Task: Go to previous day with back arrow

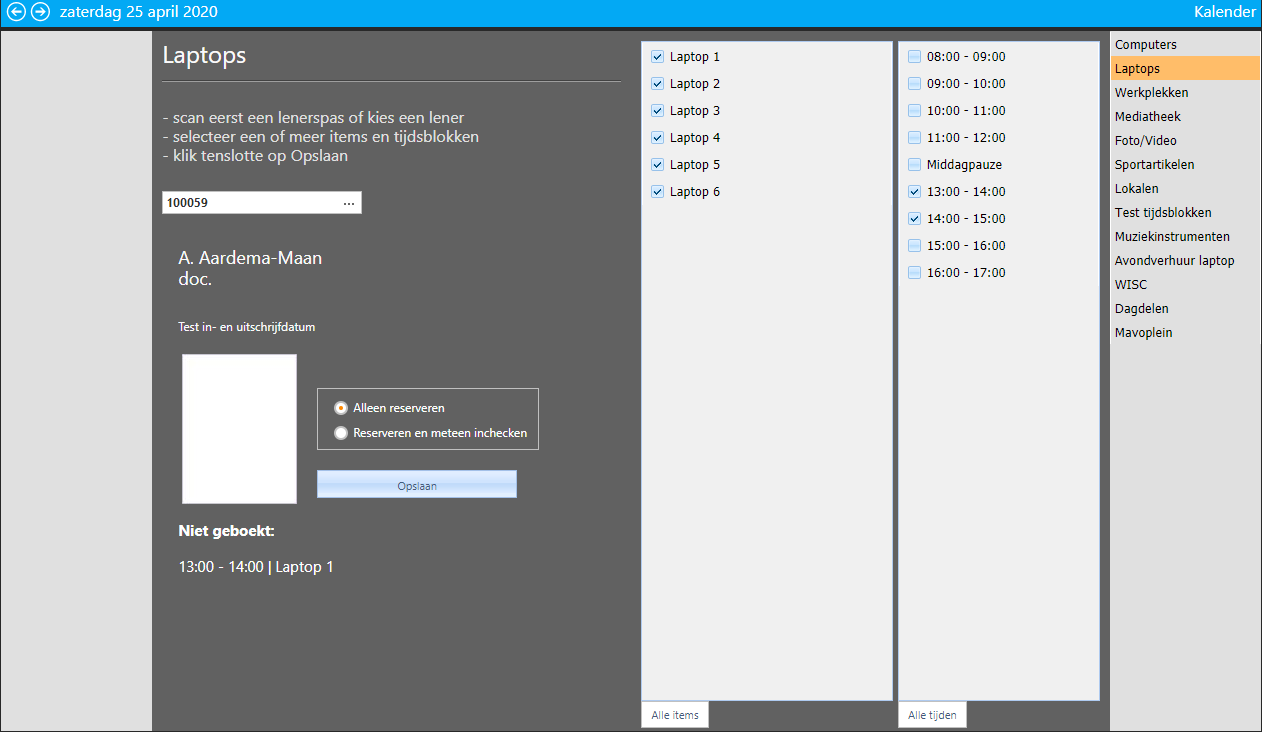Action: (x=16, y=12)
